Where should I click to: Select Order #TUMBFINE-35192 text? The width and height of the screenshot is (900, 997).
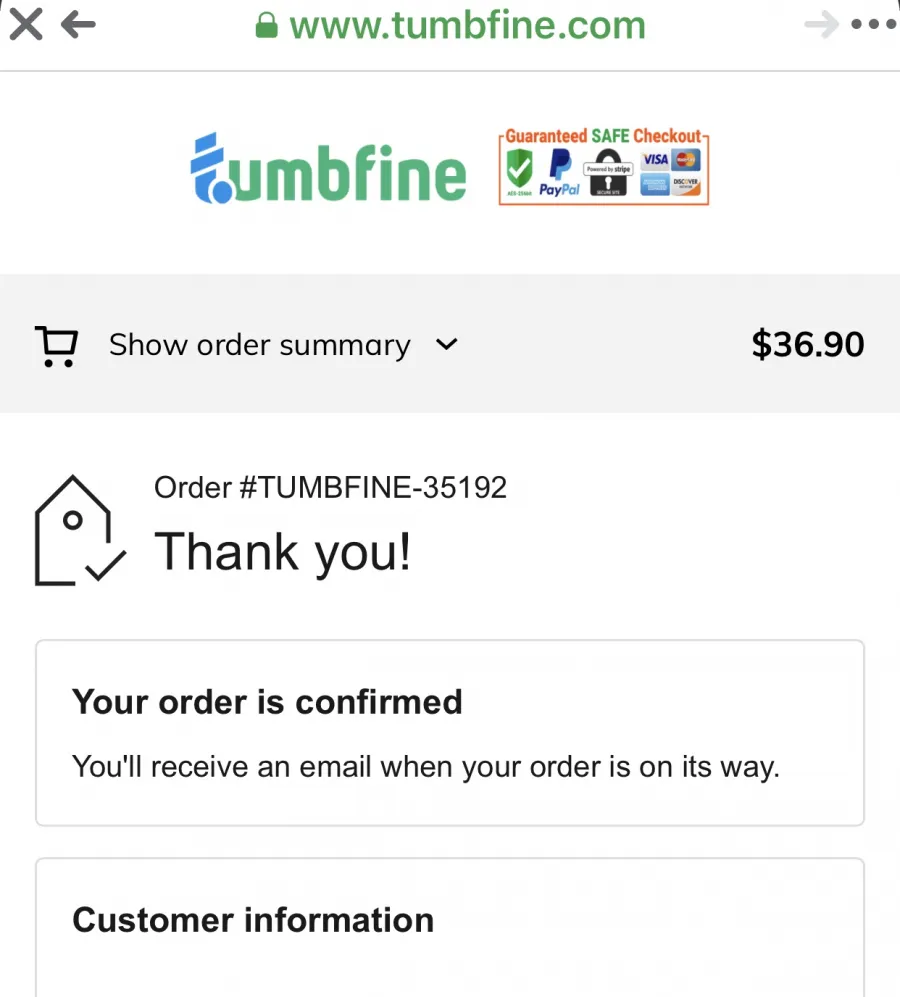pyautogui.click(x=330, y=488)
